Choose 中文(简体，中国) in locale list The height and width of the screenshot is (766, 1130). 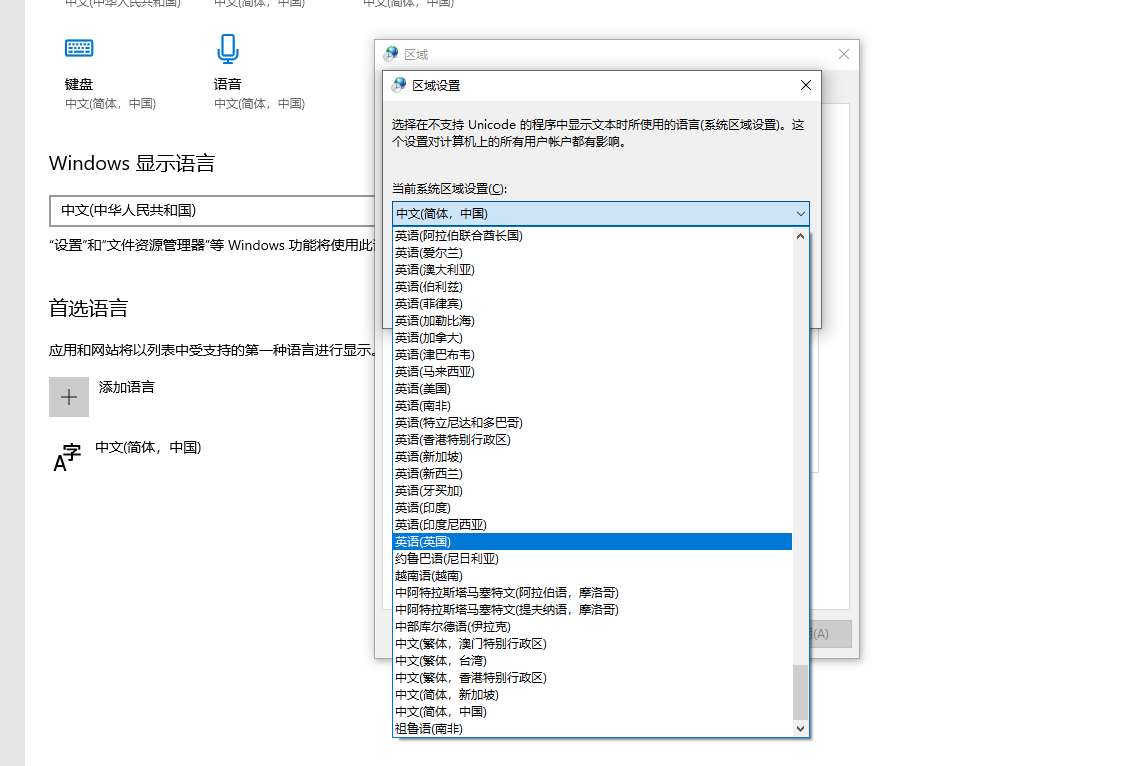pyautogui.click(x=592, y=712)
